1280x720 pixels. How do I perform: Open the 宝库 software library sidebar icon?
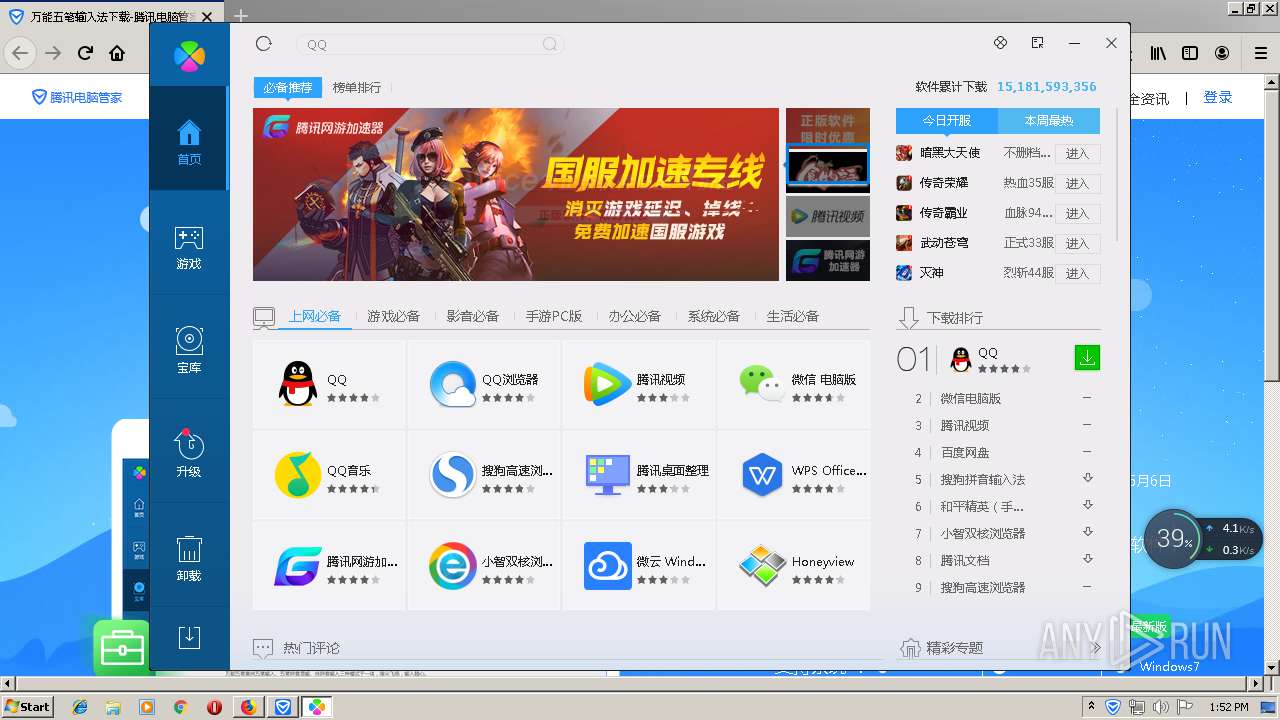(189, 350)
